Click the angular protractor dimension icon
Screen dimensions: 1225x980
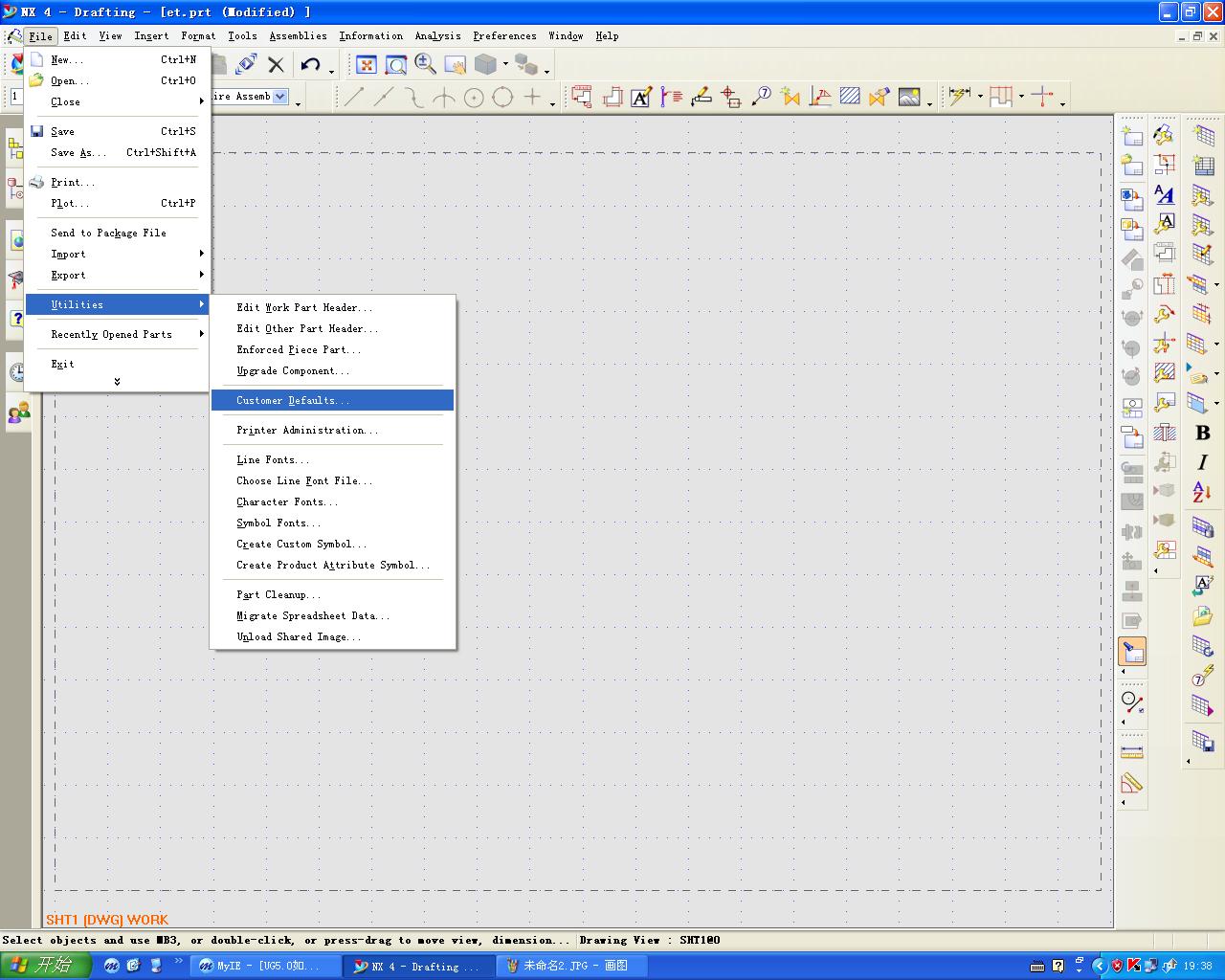click(1132, 783)
